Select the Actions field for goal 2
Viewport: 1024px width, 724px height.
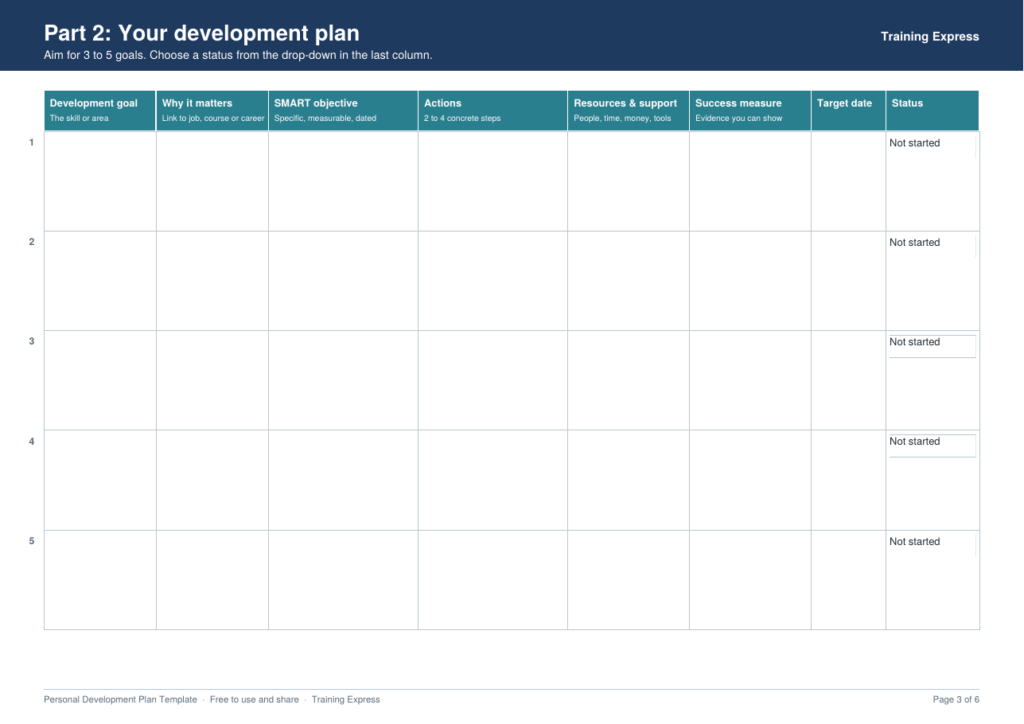[x=492, y=281]
